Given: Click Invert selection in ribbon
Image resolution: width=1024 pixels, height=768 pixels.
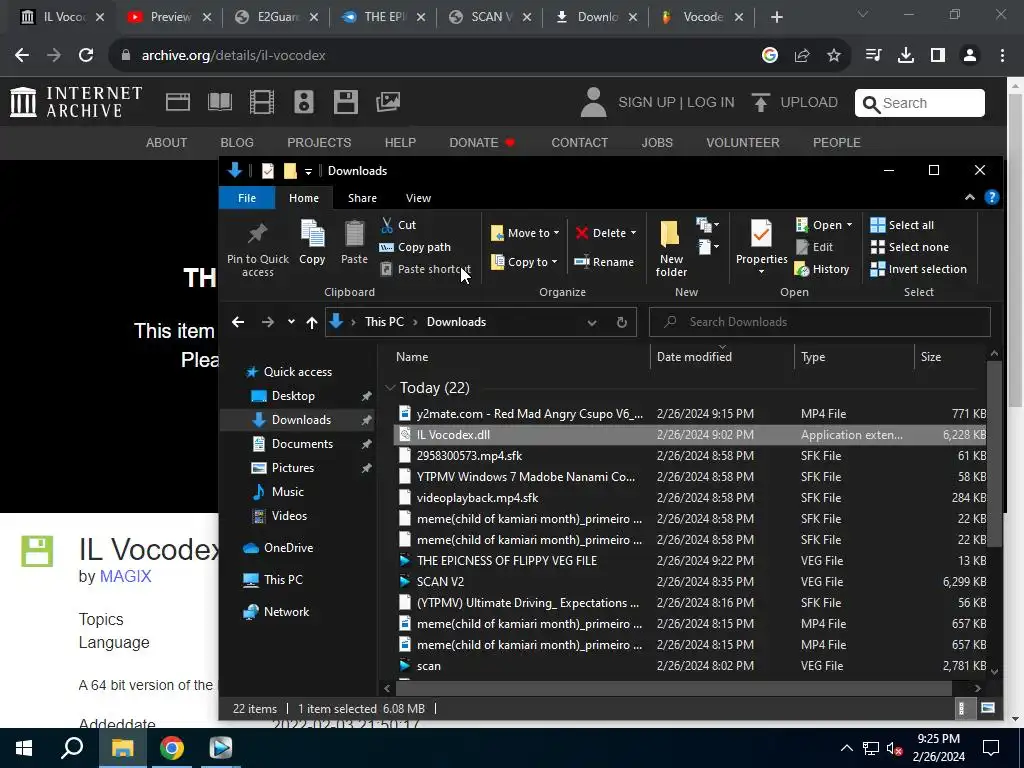Looking at the screenshot, I should click(918, 269).
